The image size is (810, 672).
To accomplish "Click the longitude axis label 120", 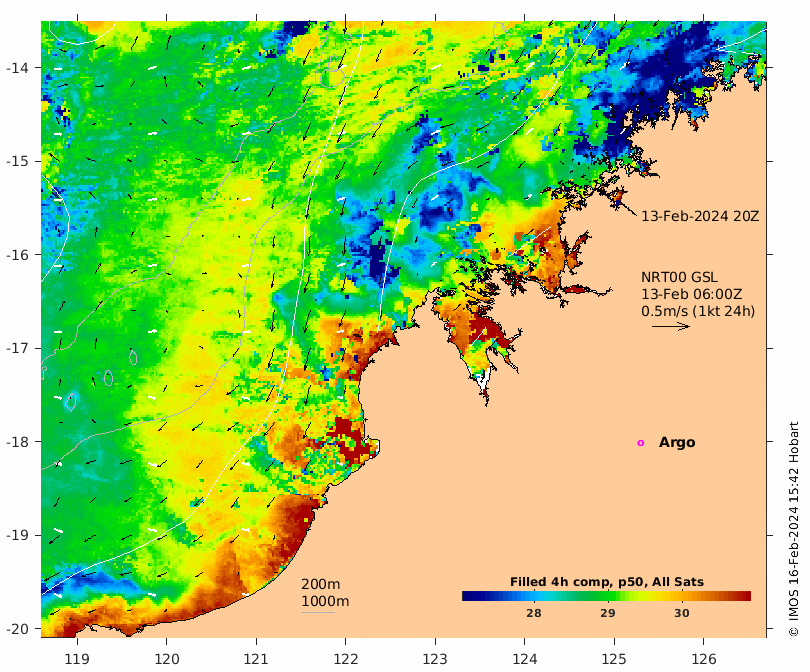I will (x=167, y=659).
